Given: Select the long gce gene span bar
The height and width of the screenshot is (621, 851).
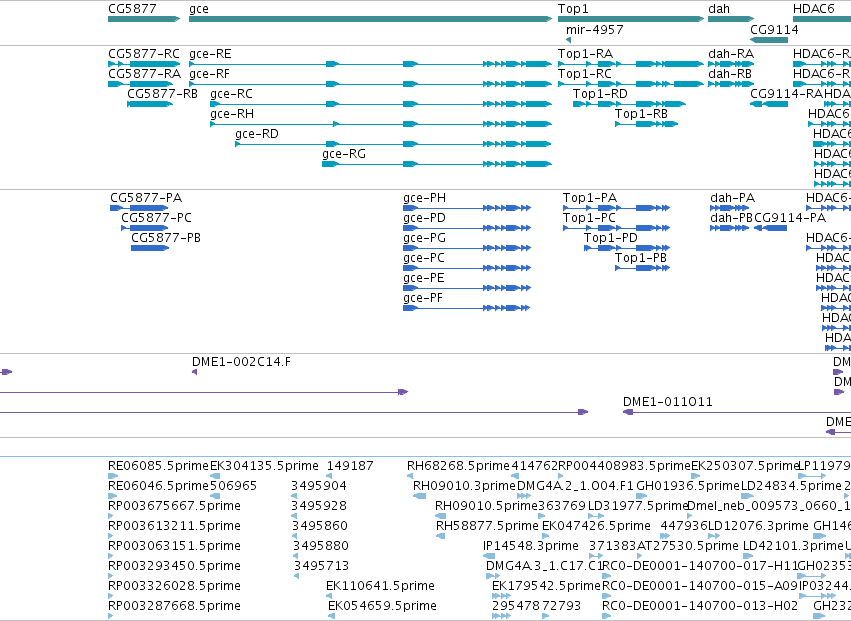Looking at the screenshot, I should click(x=371, y=19).
